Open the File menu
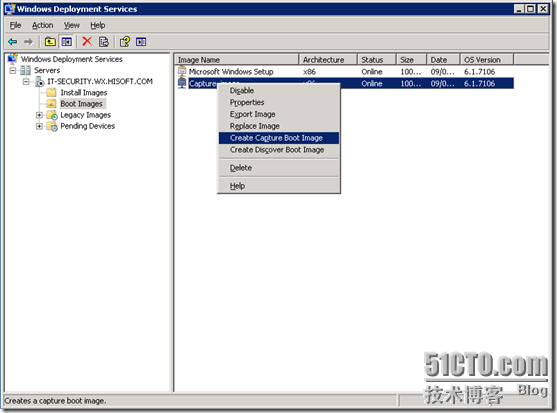This screenshot has height=413, width=557. [15, 25]
